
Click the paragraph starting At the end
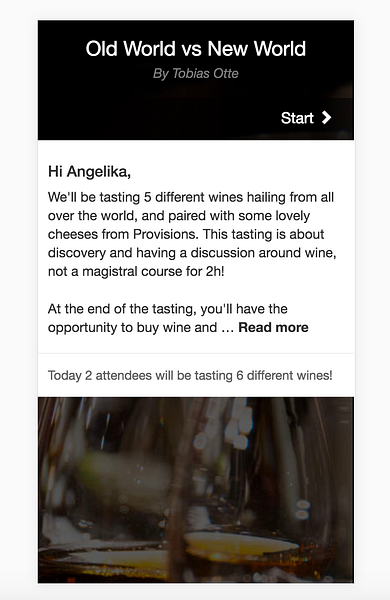(x=178, y=318)
